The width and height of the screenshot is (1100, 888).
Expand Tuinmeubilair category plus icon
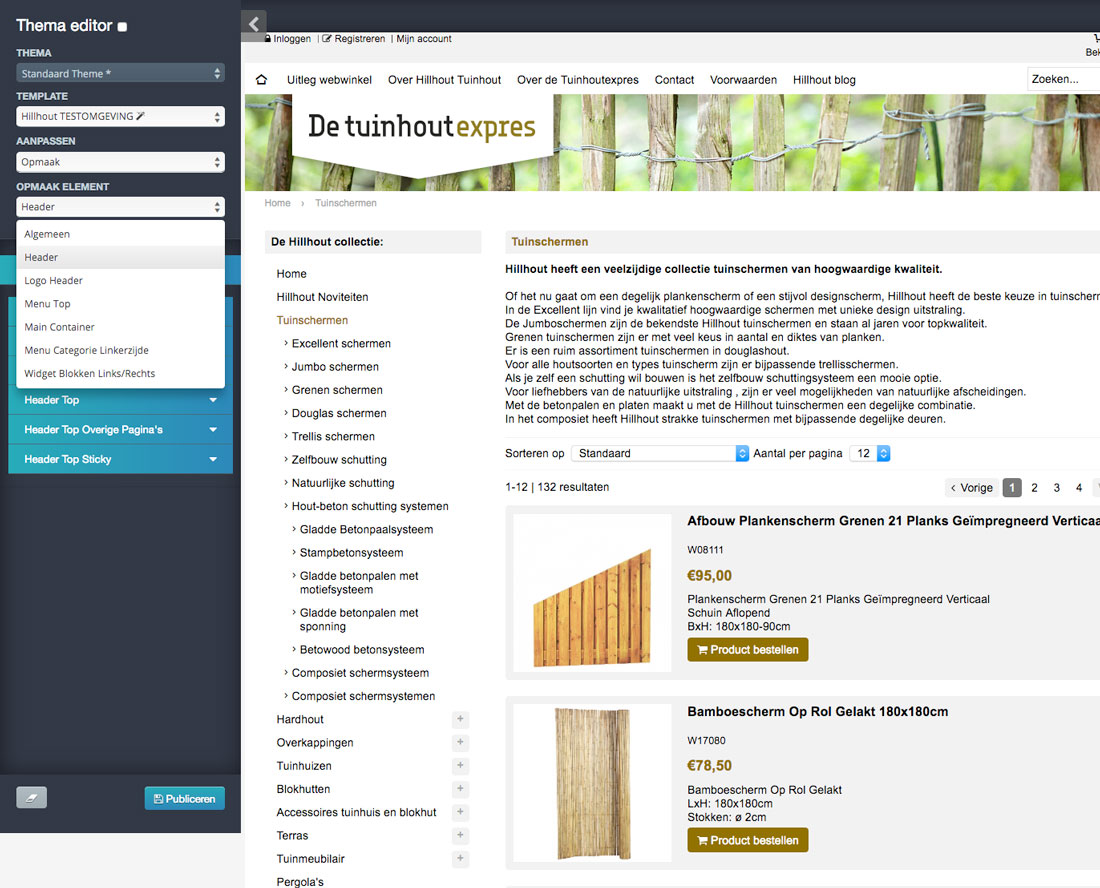[x=460, y=858]
